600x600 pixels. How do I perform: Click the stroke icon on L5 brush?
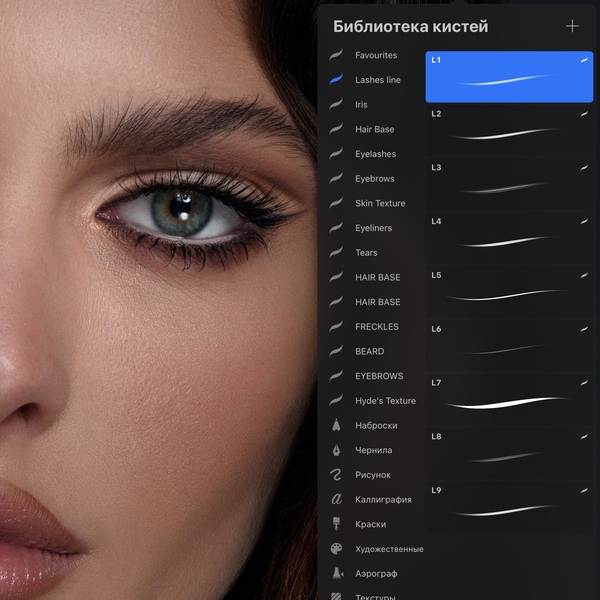[584, 275]
